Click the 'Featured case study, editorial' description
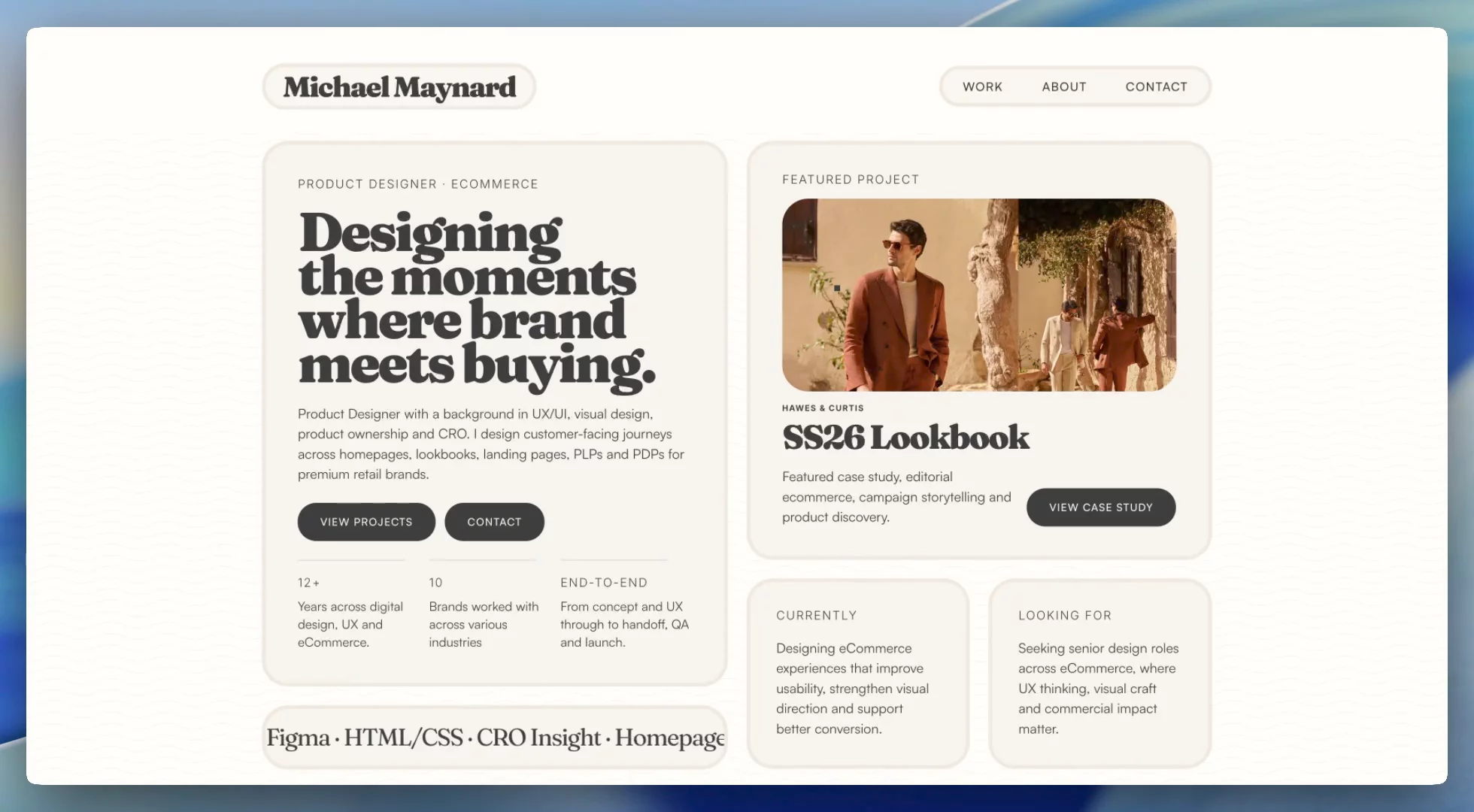 896,497
